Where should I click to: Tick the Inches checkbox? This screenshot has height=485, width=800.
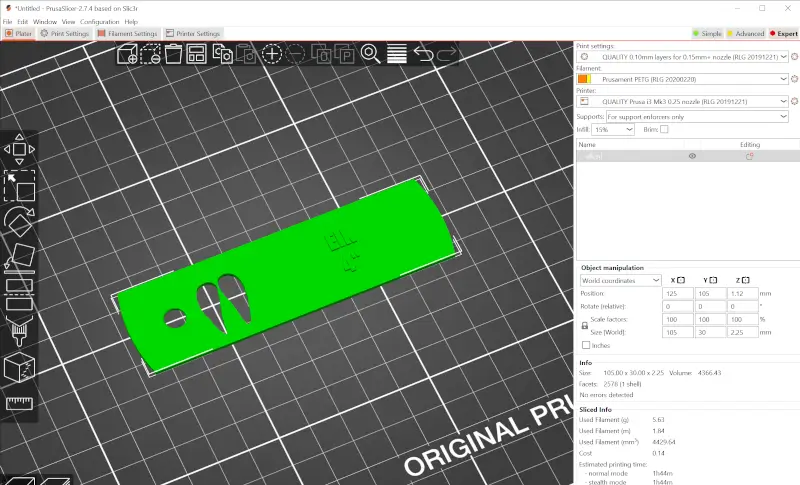point(586,345)
